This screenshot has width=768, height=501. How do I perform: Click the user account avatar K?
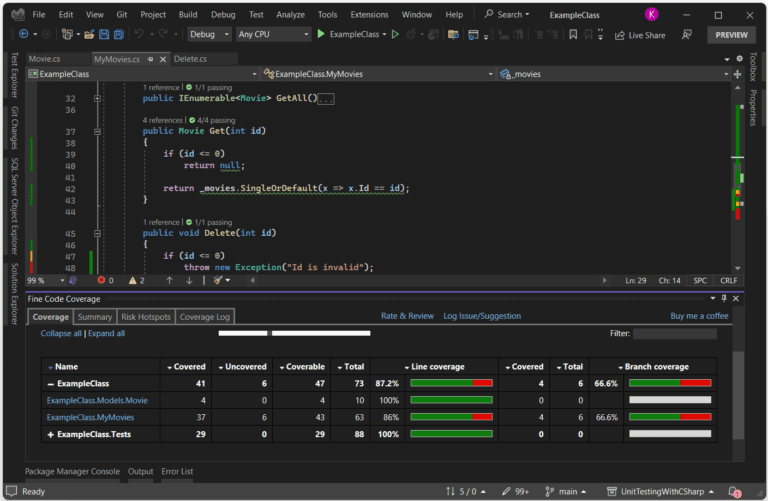651,14
